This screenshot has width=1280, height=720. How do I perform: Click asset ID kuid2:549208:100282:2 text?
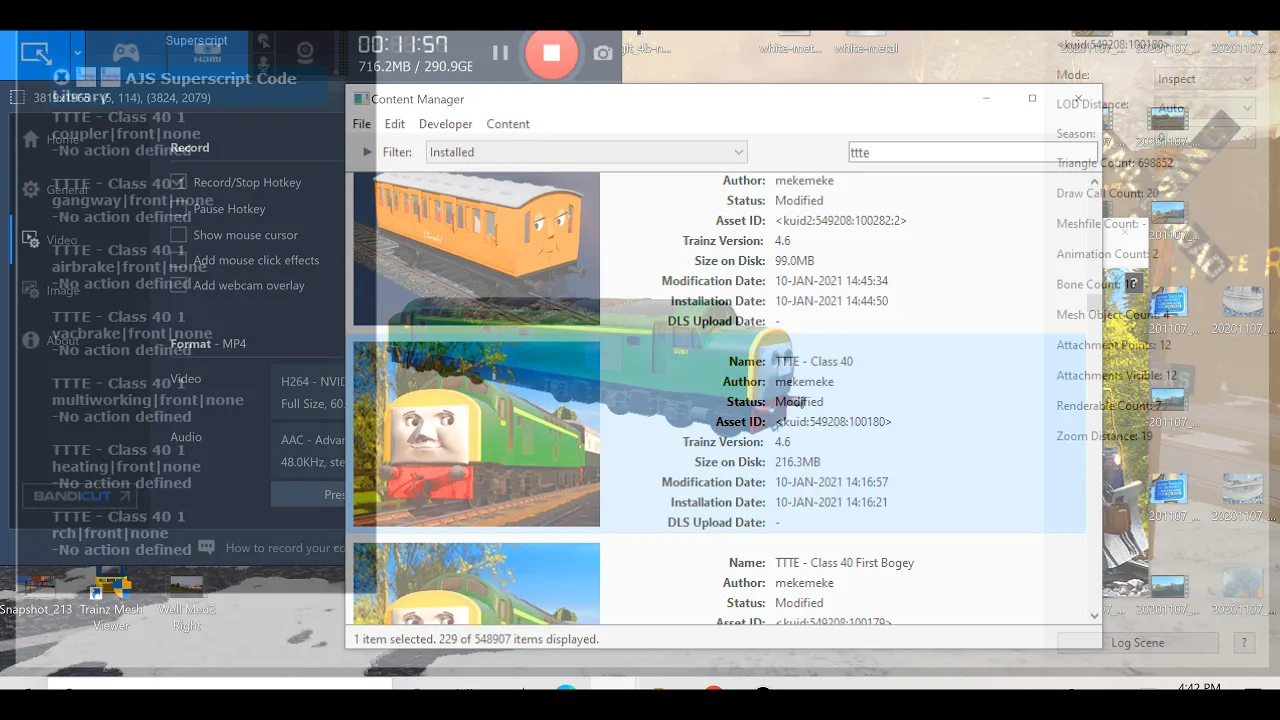(841, 221)
